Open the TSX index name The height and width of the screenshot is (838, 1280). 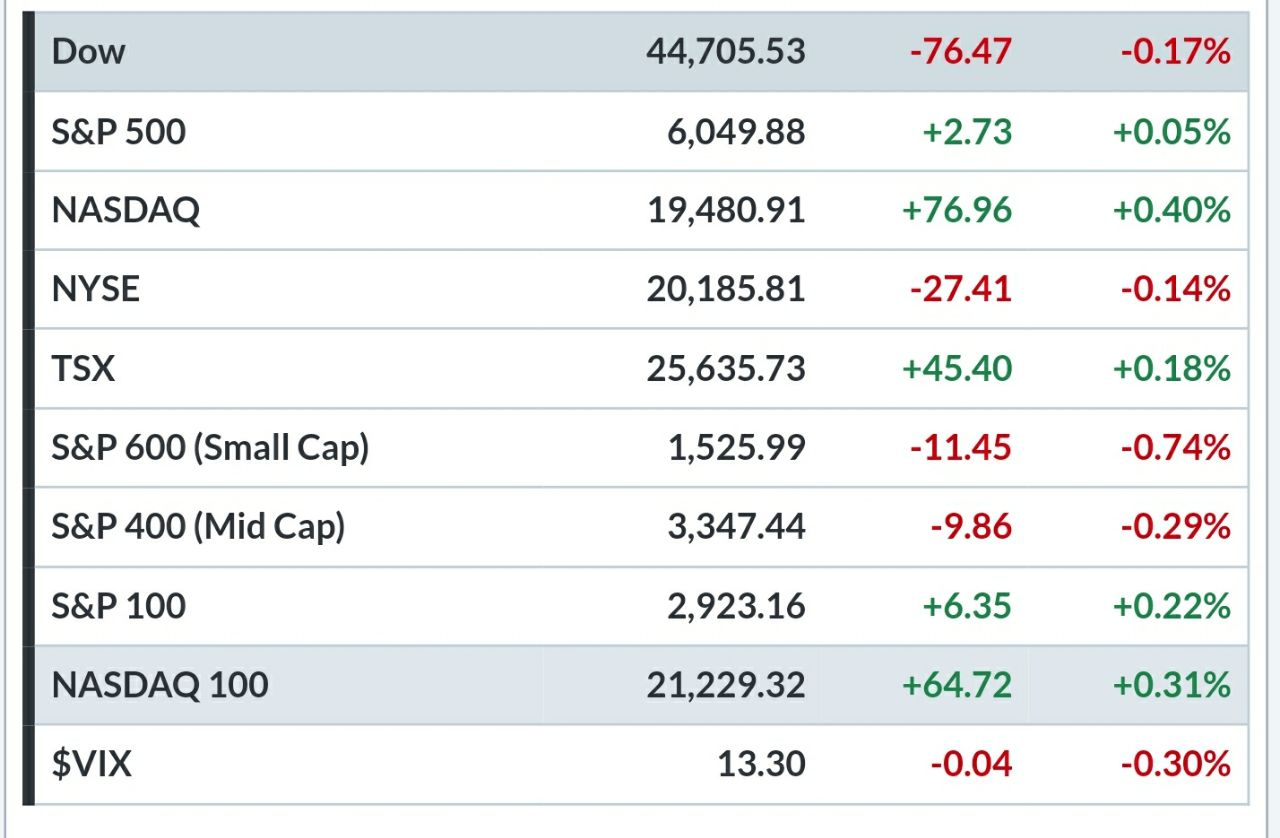click(83, 368)
